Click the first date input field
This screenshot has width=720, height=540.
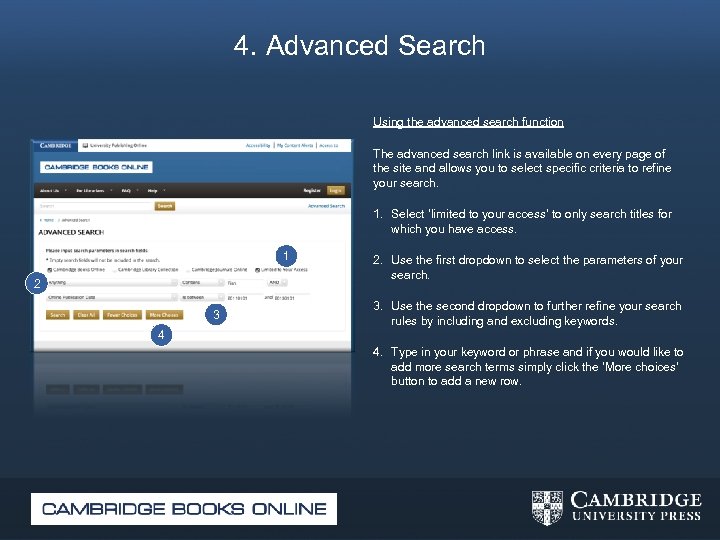pyautogui.click(x=245, y=298)
